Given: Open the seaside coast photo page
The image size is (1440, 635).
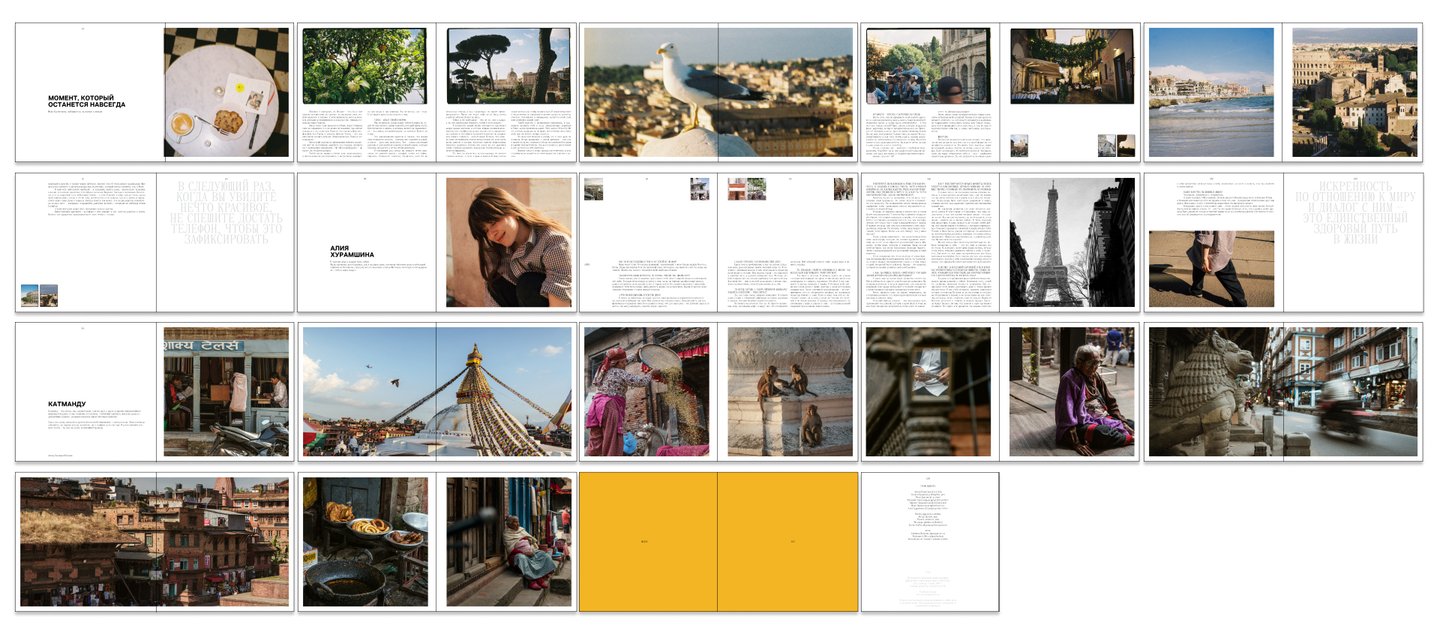Looking at the screenshot, I should coord(1211,92).
